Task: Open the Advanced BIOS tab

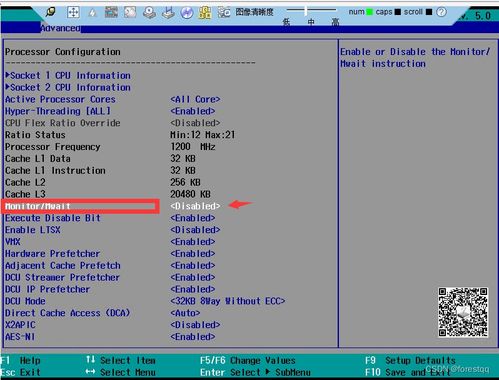Action: tap(60, 28)
